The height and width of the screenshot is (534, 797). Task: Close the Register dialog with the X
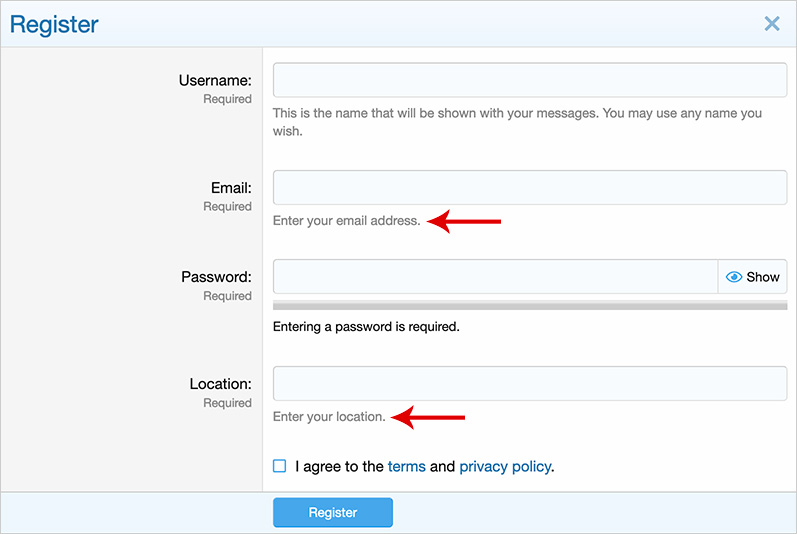coord(771,24)
